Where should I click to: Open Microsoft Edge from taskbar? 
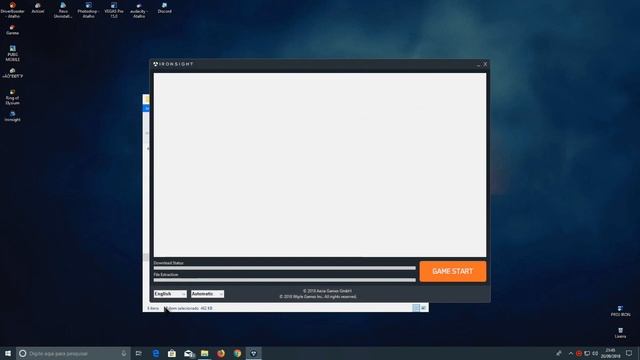point(156,353)
